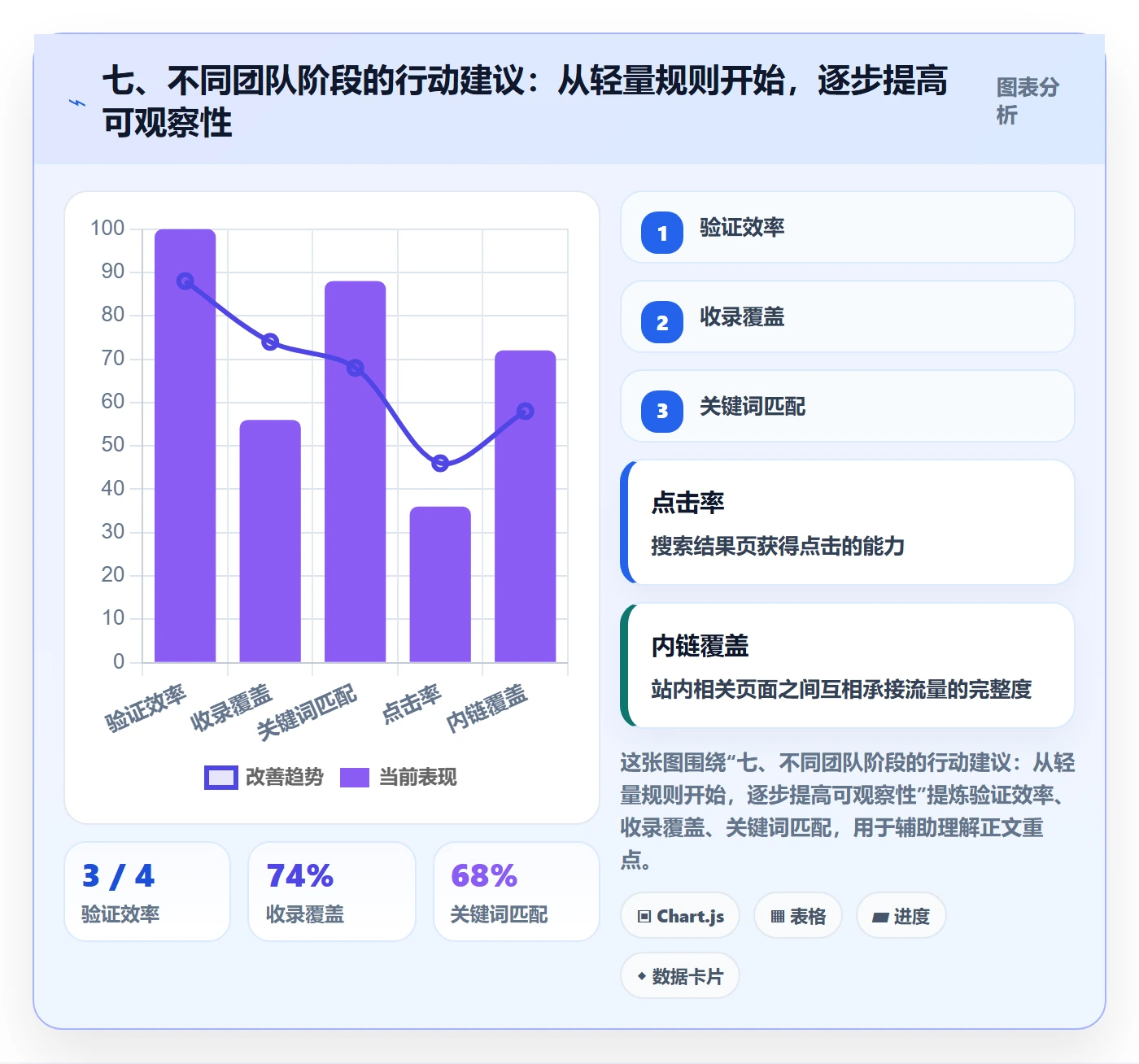This screenshot has height=1064, width=1139.
Task: Toggle the 当前表现 legend swatch
Action: [x=355, y=778]
